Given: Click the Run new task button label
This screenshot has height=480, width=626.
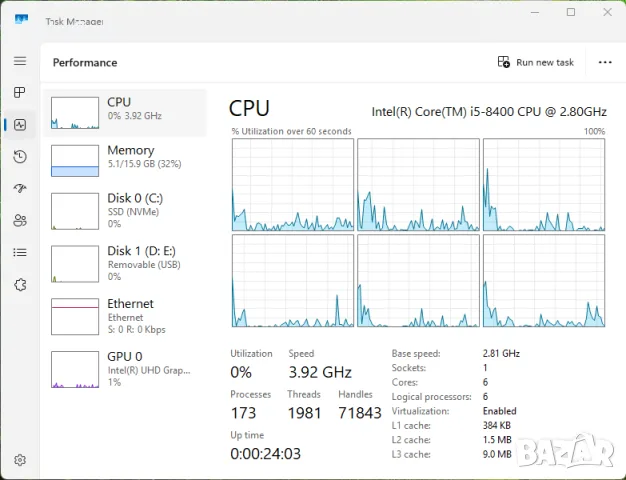Looking at the screenshot, I should (x=545, y=62).
